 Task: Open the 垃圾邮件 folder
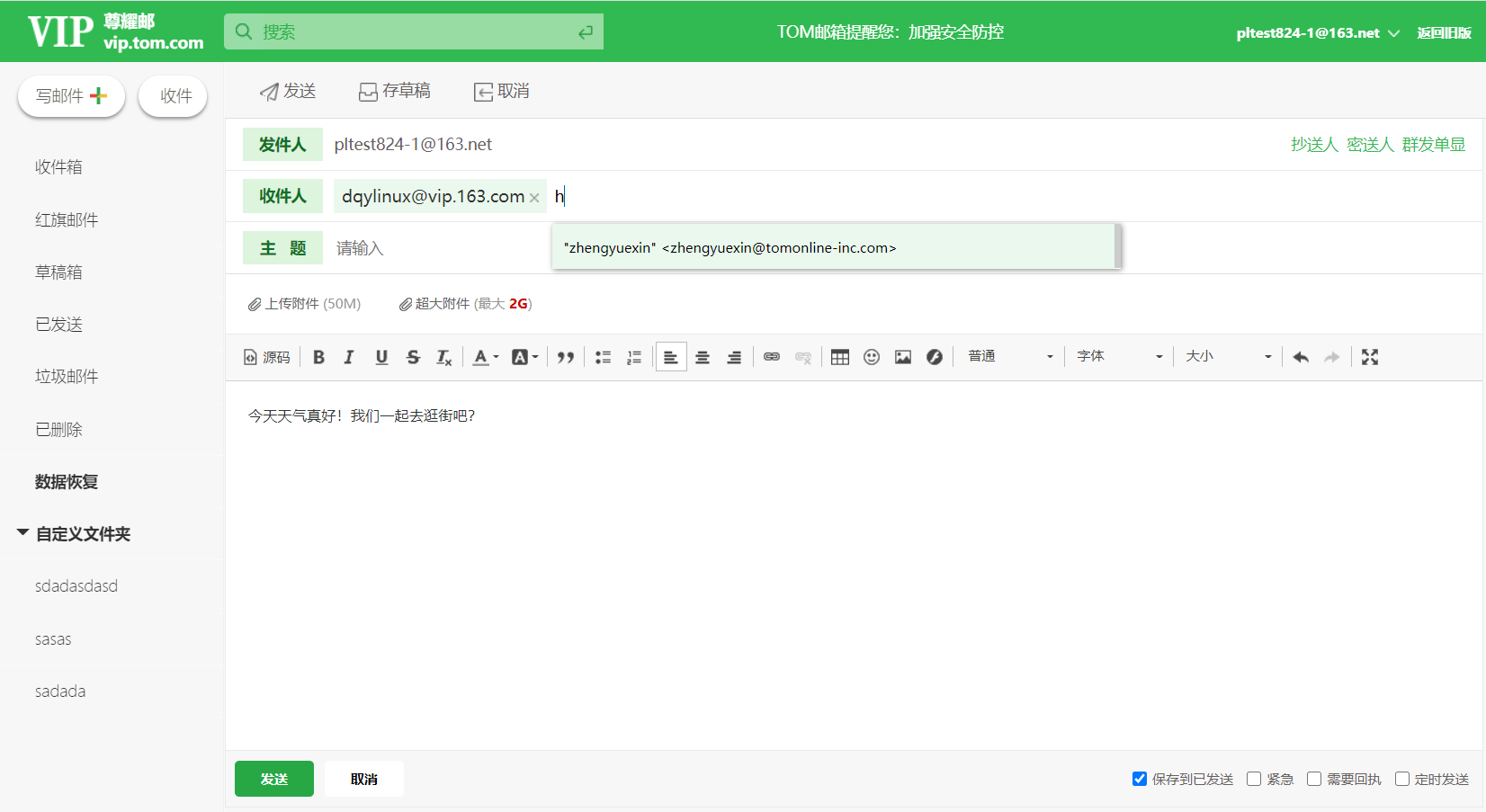coord(64,376)
